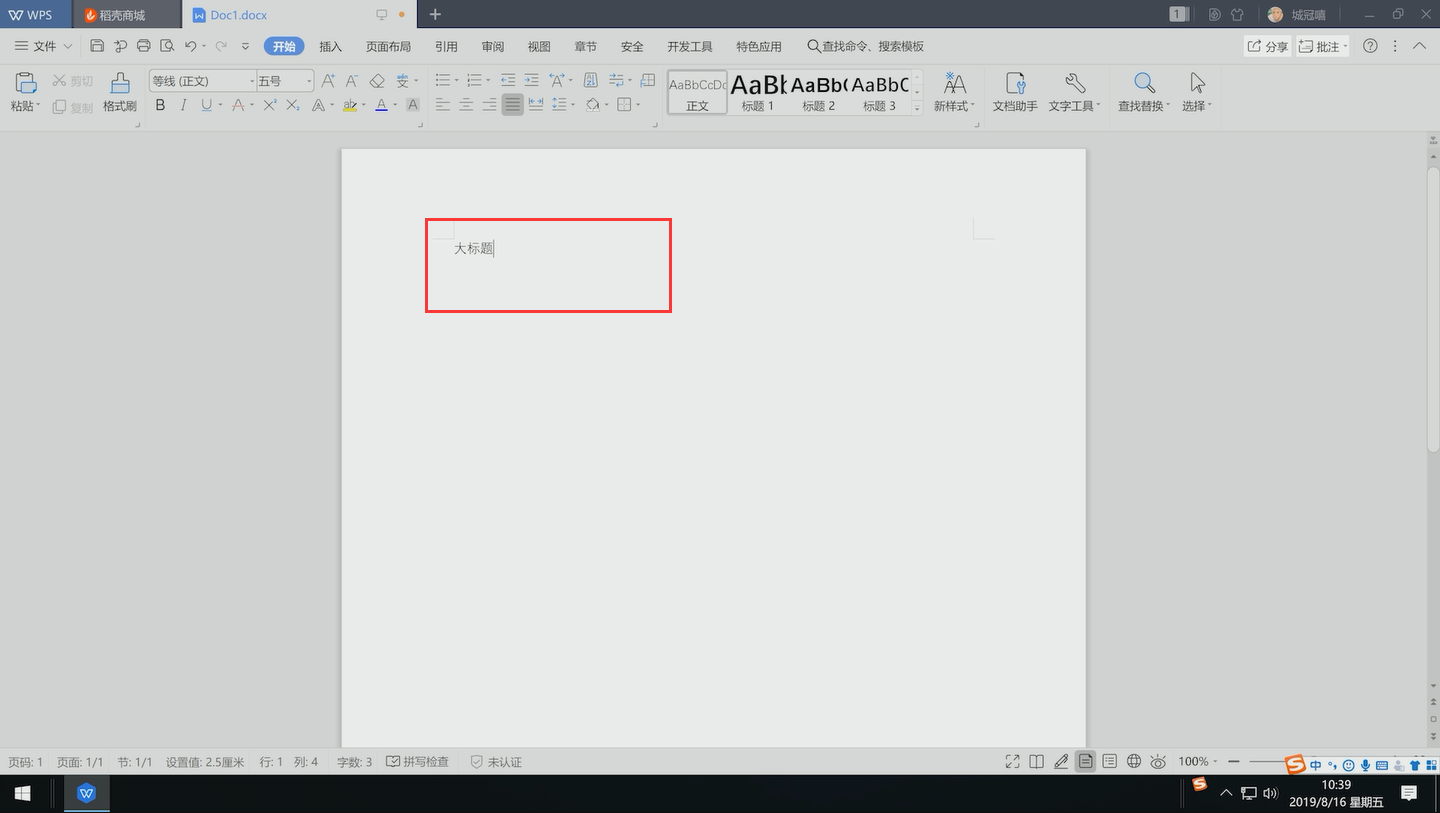This screenshot has width=1440, height=813.
Task: Click the Print icon in quick toolbar
Action: (144, 46)
